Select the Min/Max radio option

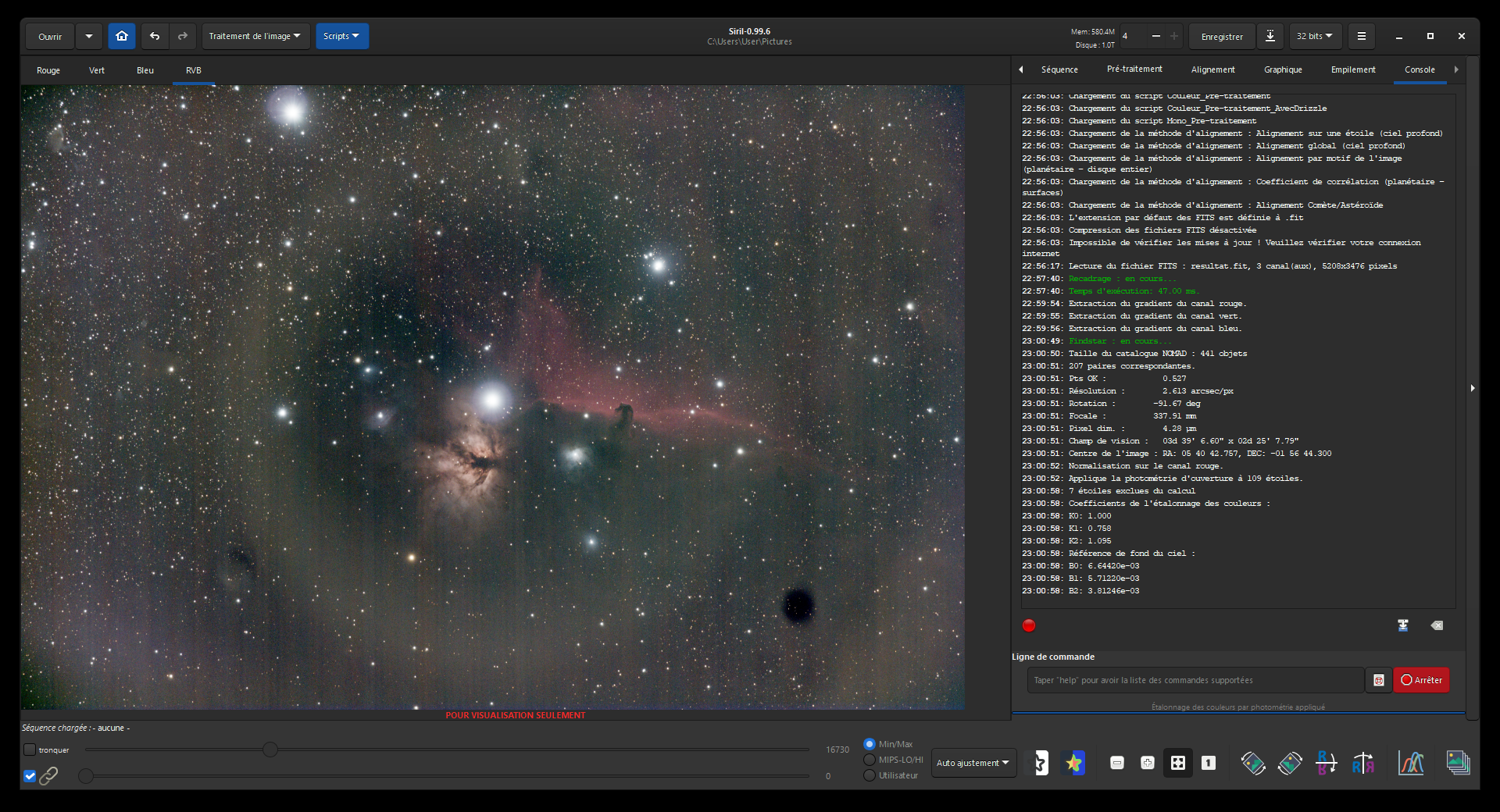870,744
